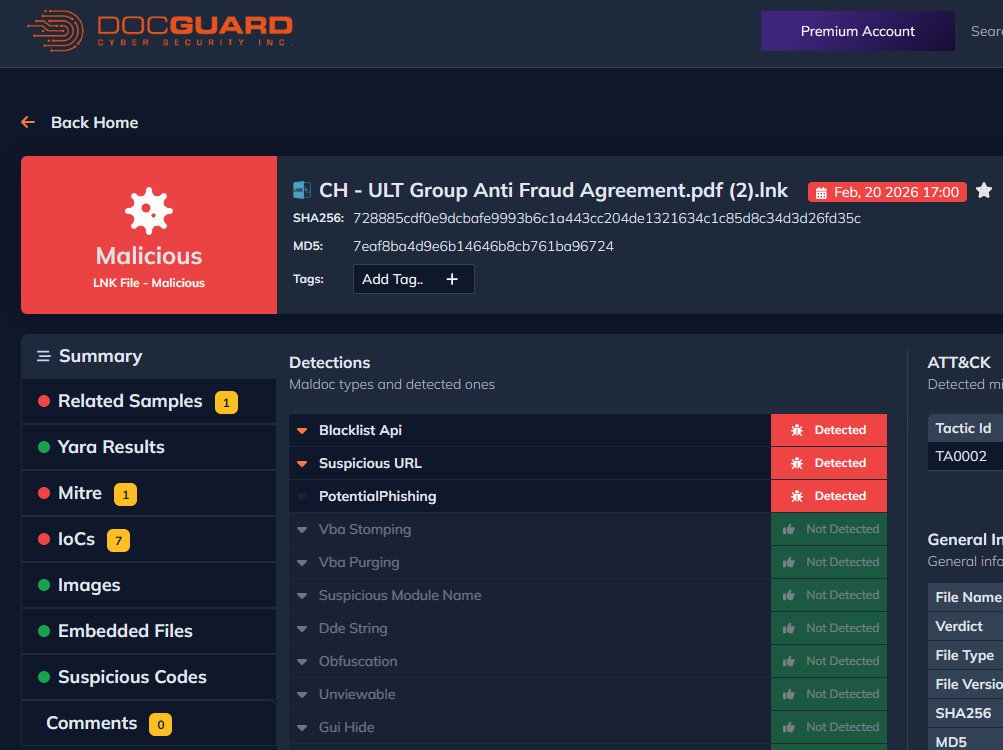Click thumbs-up icon for Vba Stomping
The image size is (1003, 750).
click(789, 529)
